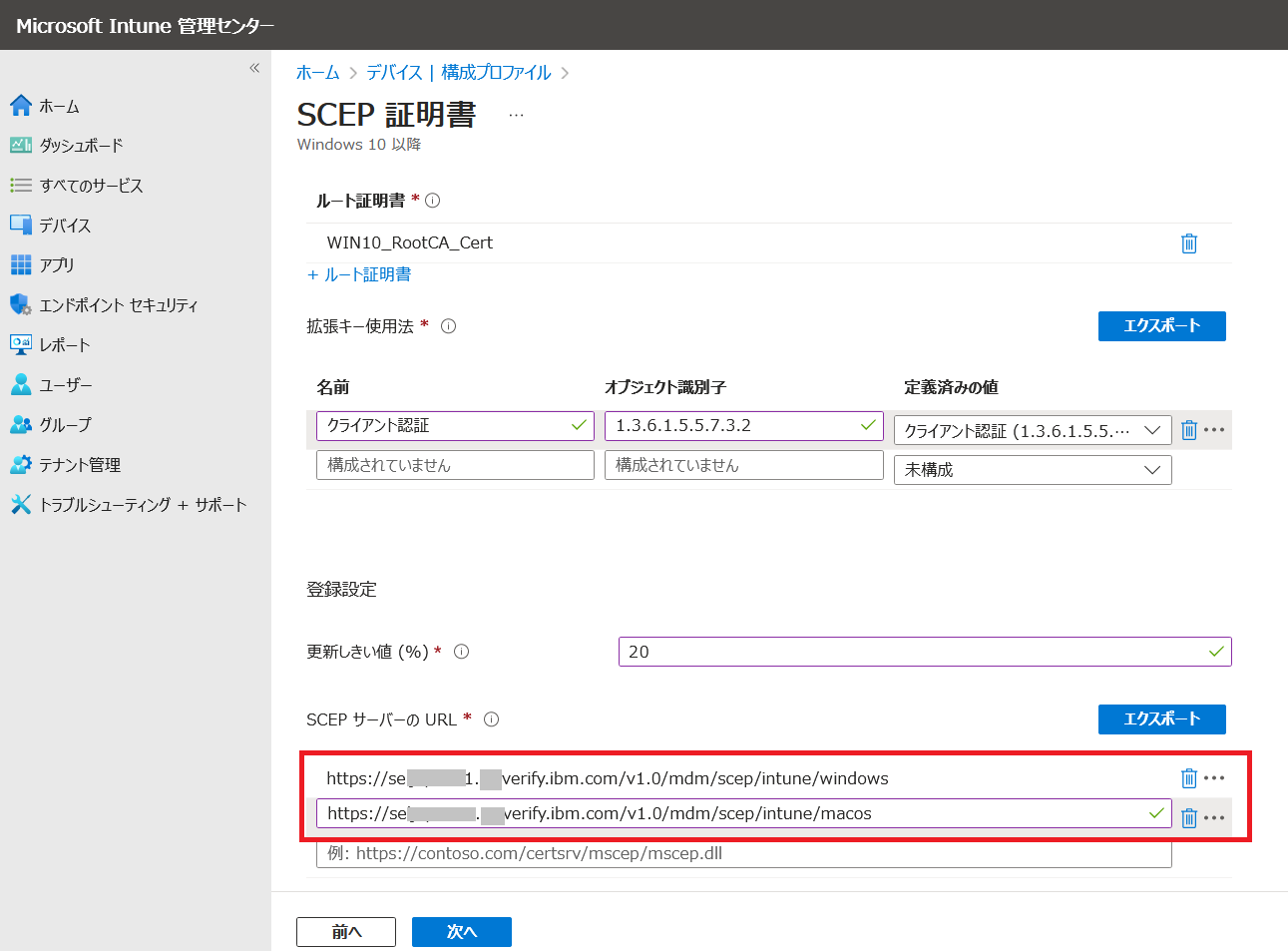Click the empty SCEP URL field with contoso example
1288x951 pixels.
743,853
